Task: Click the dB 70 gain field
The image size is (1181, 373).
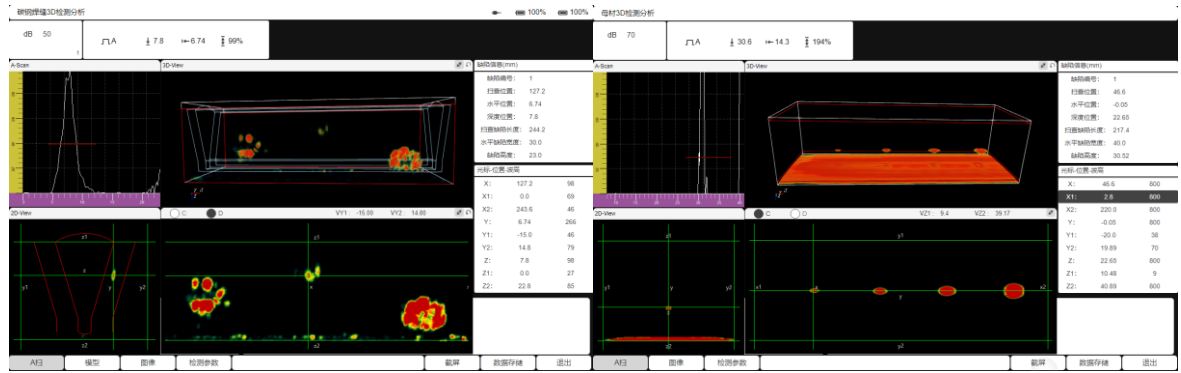Action: 629,40
